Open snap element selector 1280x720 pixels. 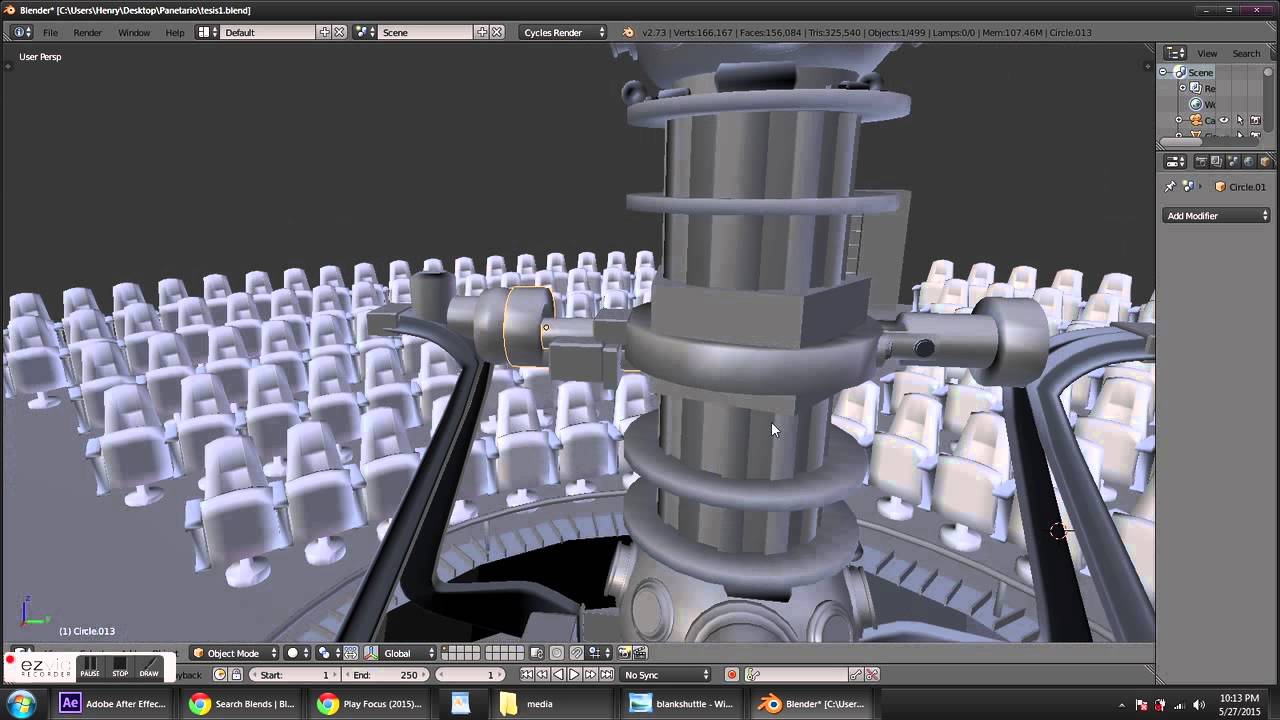[x=597, y=653]
